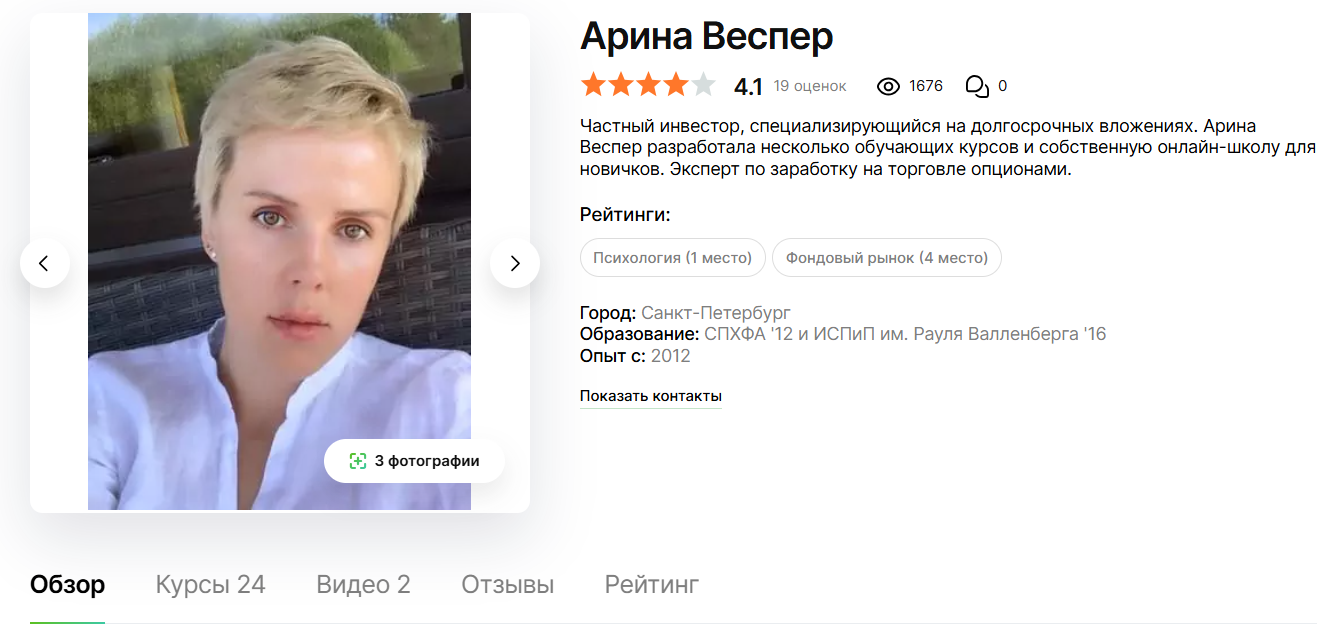Click the fifth gray rating star
This screenshot has width=1334, height=630.
click(704, 85)
